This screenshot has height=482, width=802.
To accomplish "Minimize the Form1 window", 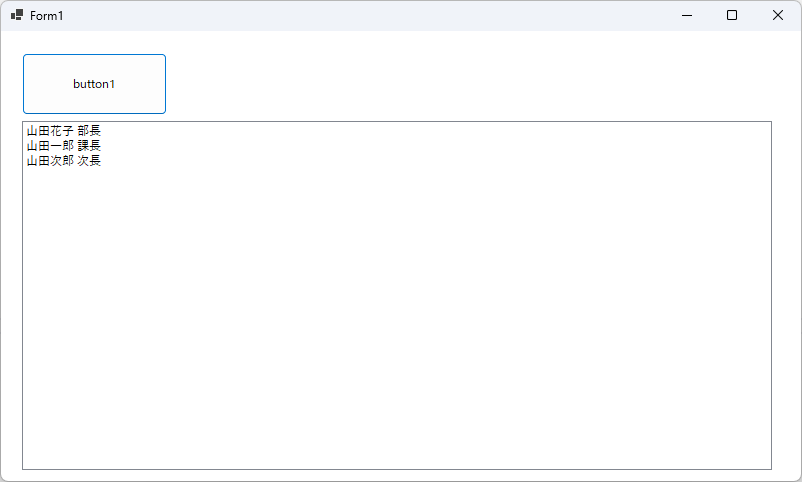I will coord(687,15).
